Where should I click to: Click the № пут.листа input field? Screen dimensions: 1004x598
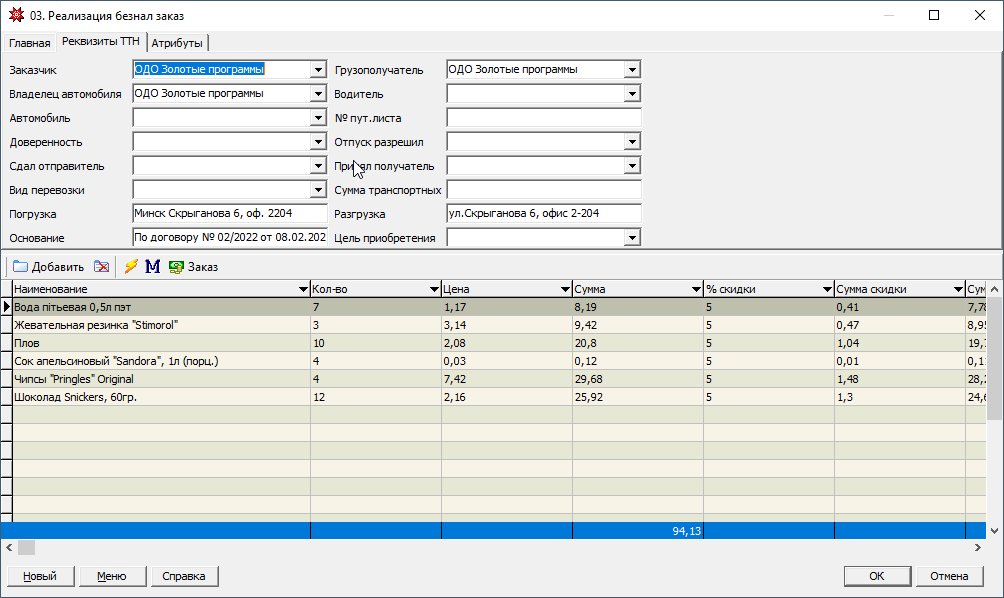[x=543, y=118]
